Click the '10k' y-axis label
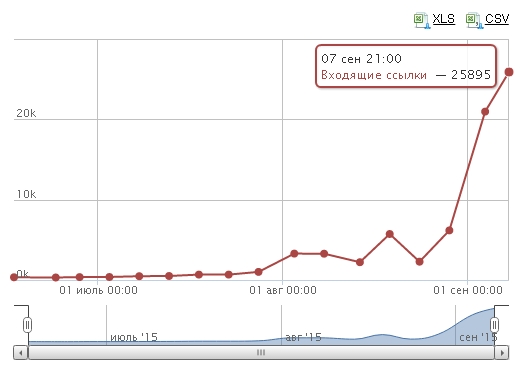 coord(26,194)
